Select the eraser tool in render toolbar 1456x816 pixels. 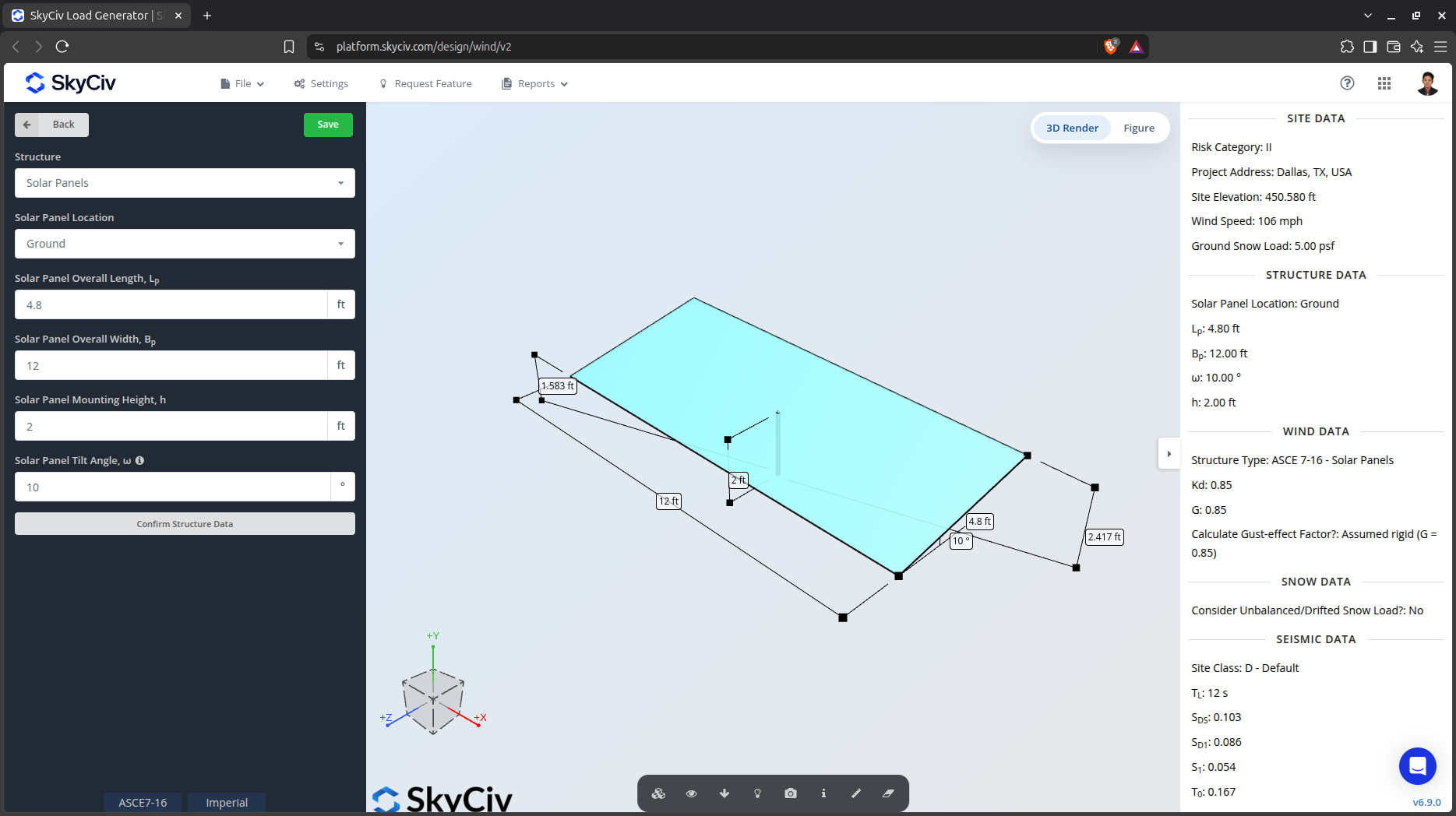pyautogui.click(x=888, y=793)
